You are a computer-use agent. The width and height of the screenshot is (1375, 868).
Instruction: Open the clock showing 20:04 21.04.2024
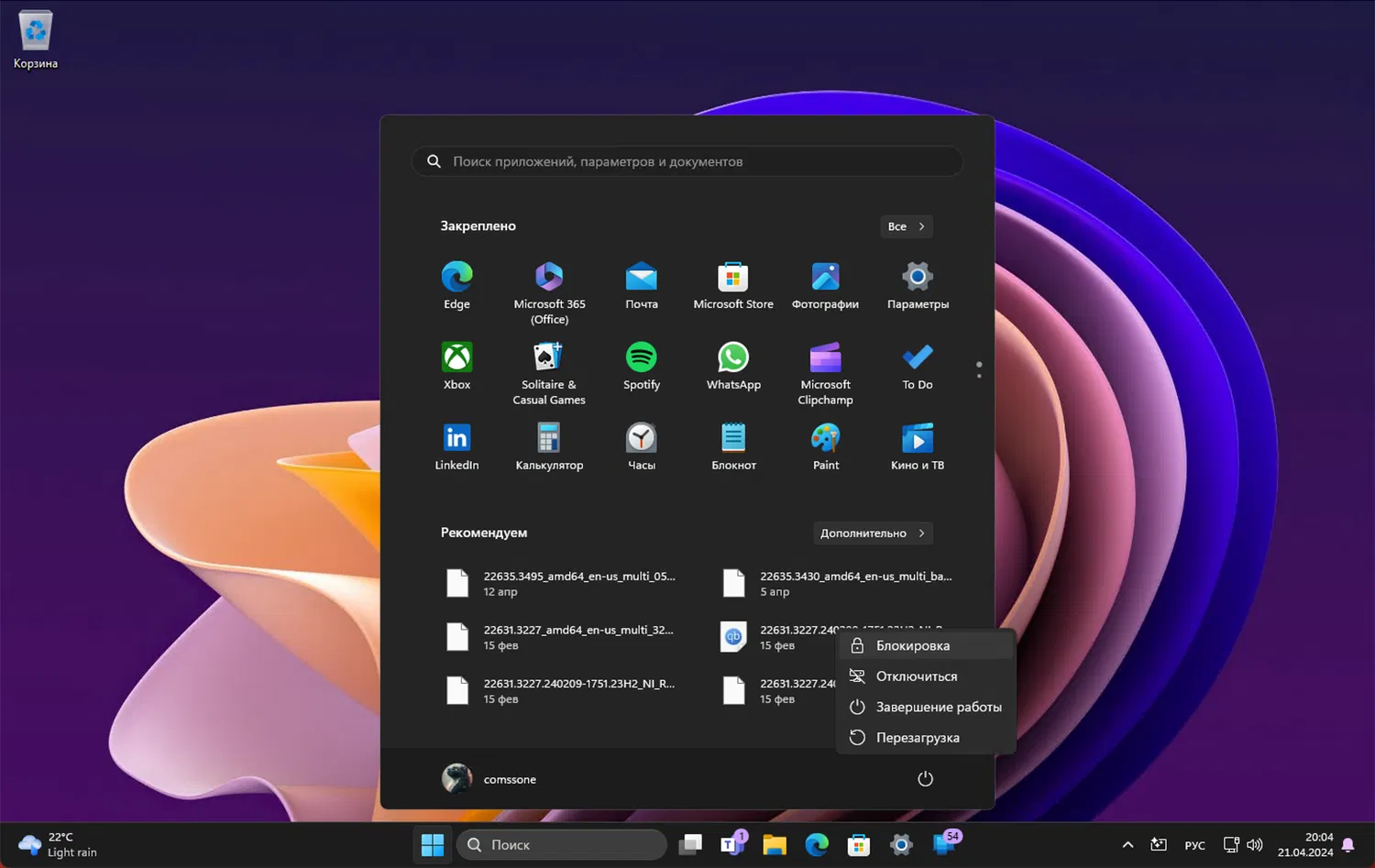1305,845
